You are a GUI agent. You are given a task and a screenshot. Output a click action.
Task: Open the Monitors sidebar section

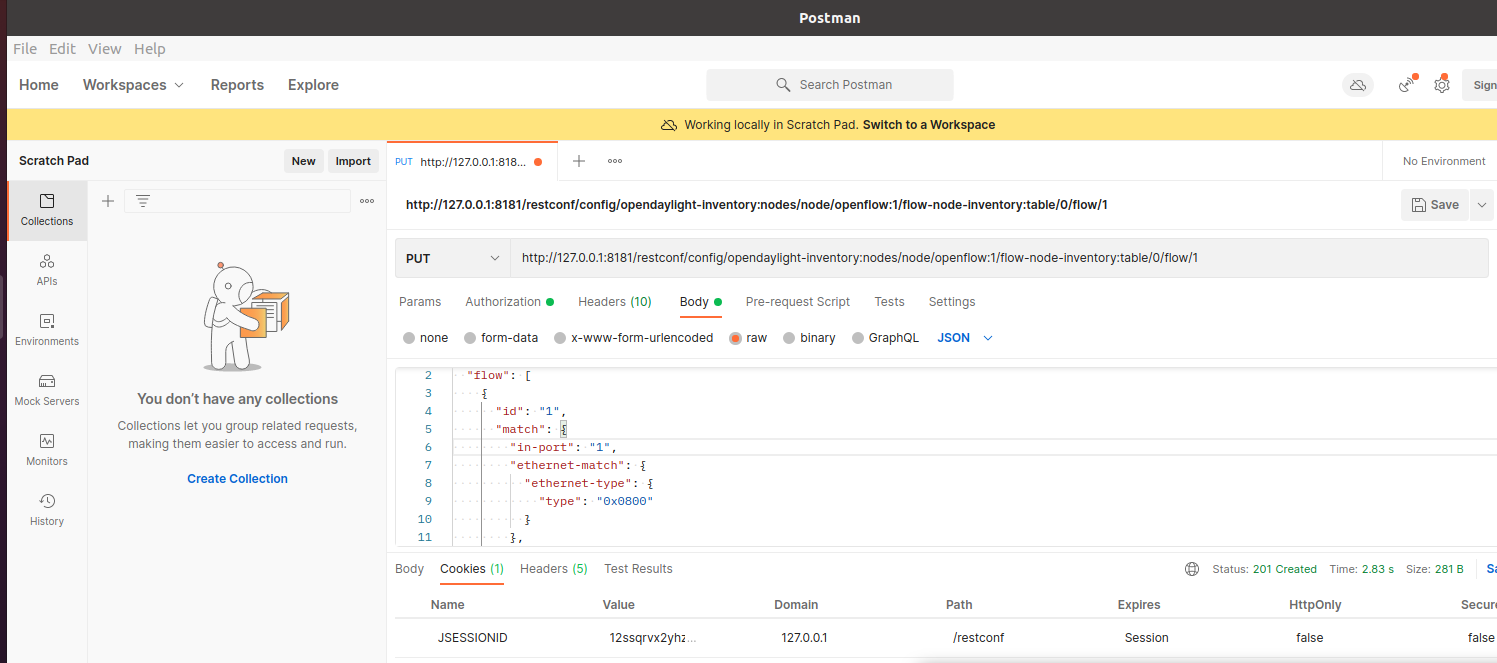[x=47, y=450]
